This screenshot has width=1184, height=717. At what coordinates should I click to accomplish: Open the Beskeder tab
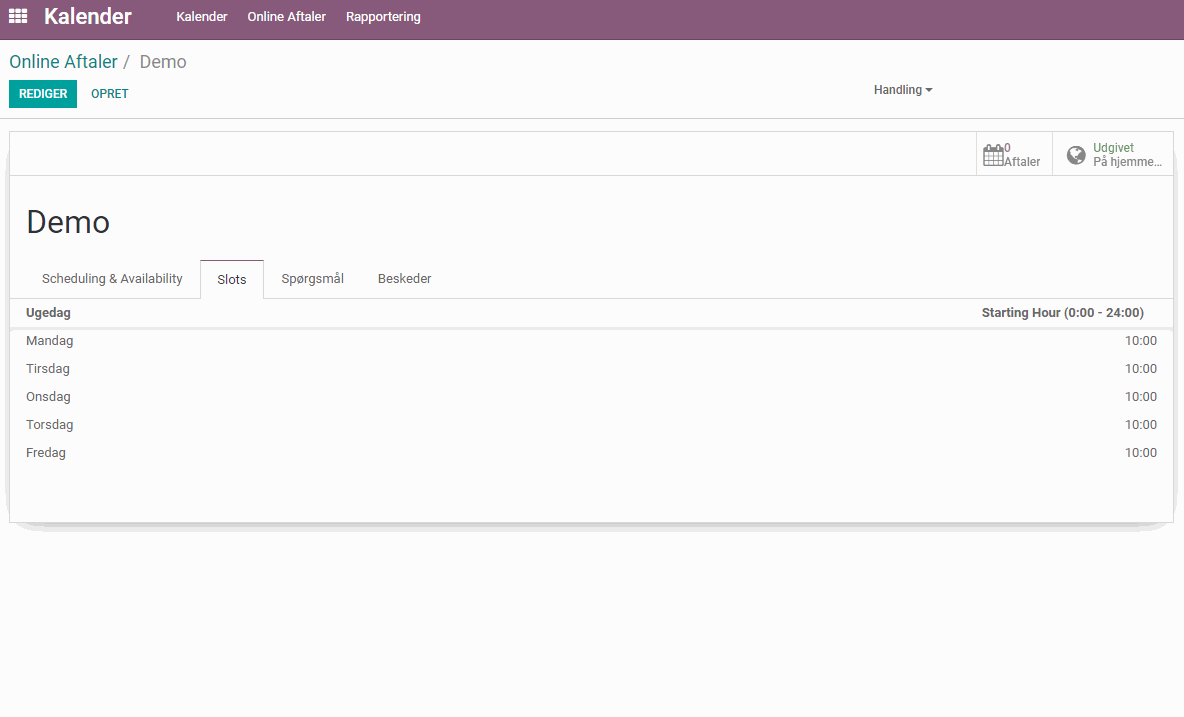[405, 278]
